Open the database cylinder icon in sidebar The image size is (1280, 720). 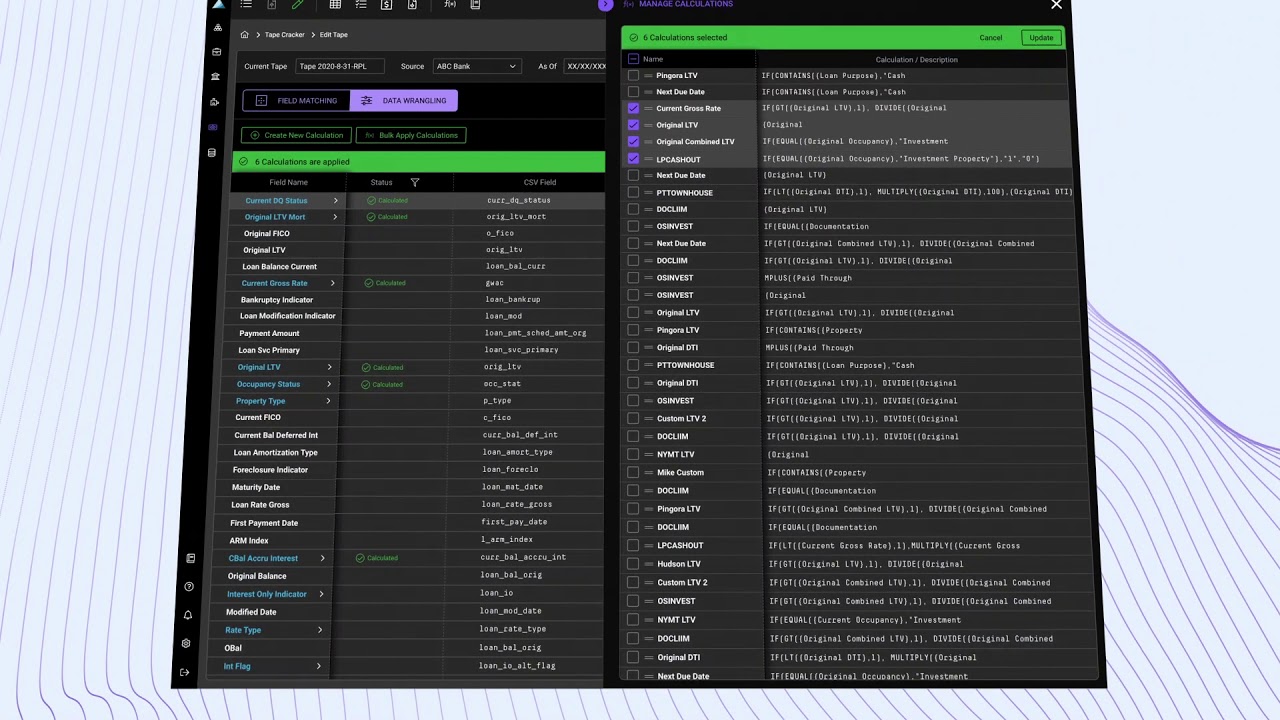[212, 153]
